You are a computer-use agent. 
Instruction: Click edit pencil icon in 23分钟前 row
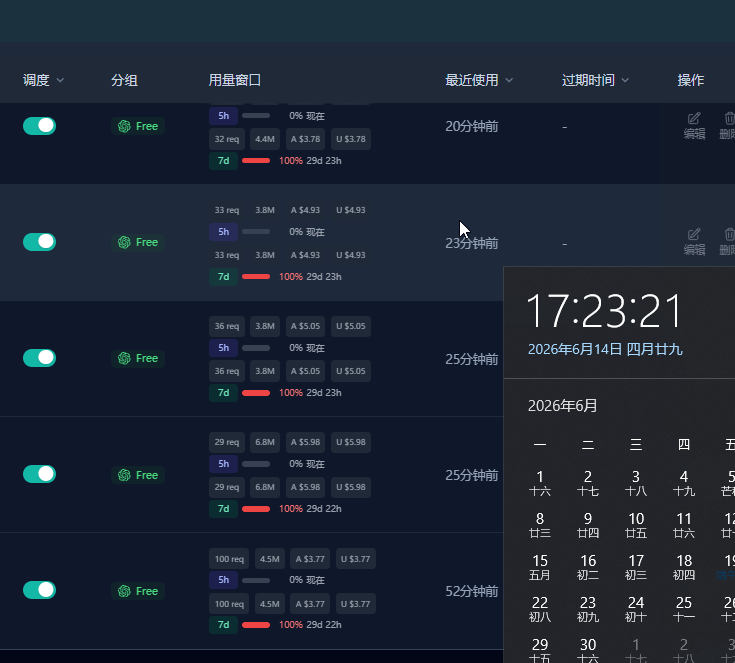click(694, 234)
